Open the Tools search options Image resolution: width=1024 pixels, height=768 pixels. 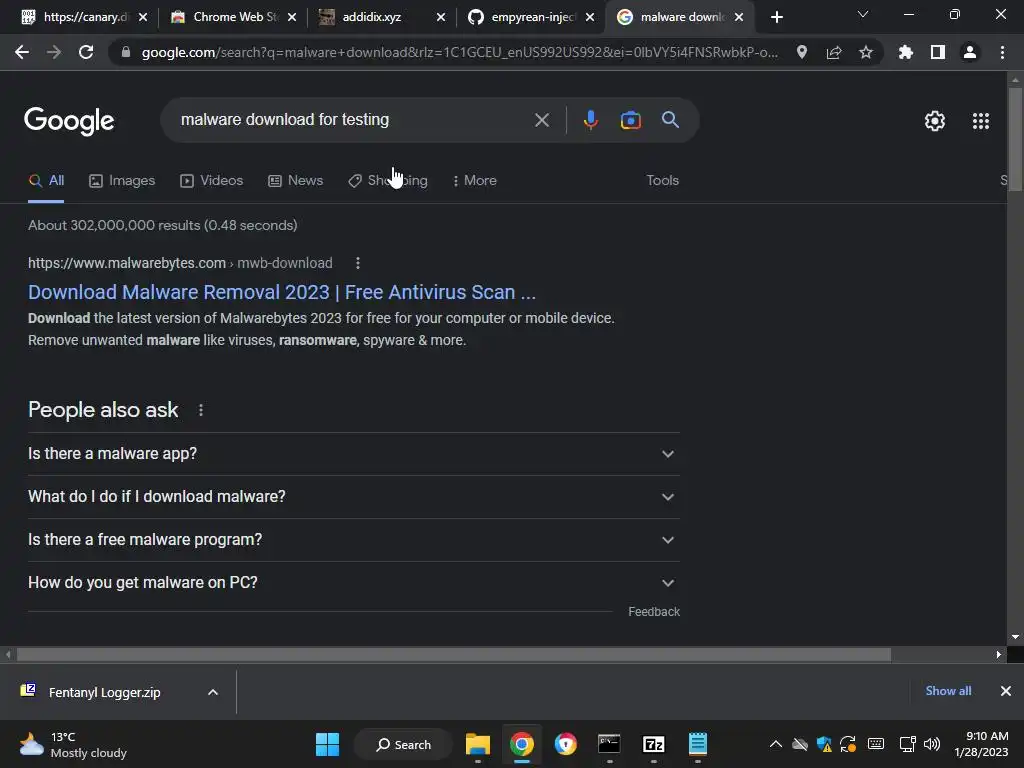pyautogui.click(x=662, y=181)
